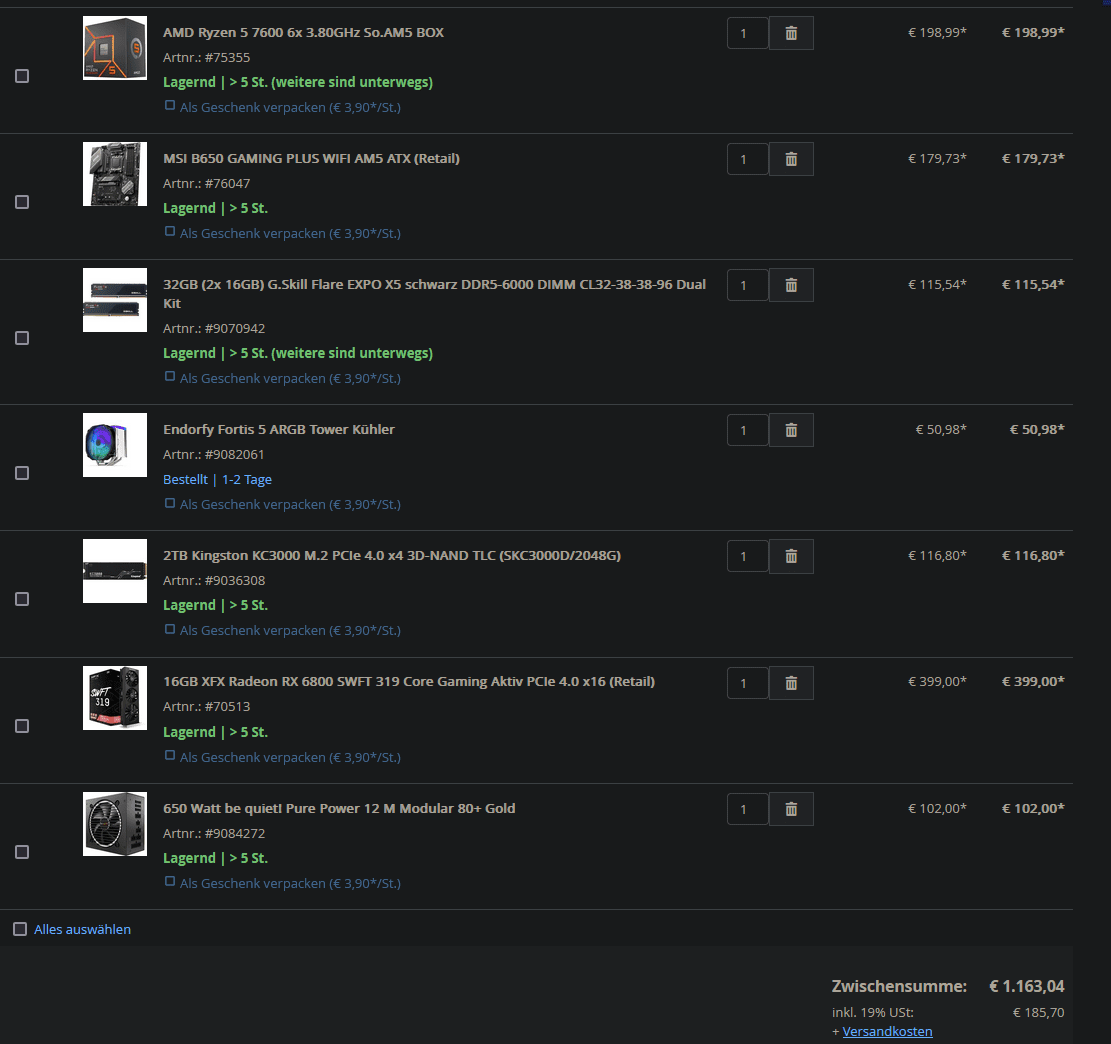Image resolution: width=1111 pixels, height=1044 pixels.
Task: Open Kingston KC3000 SSD thumbnail image
Action: (115, 571)
